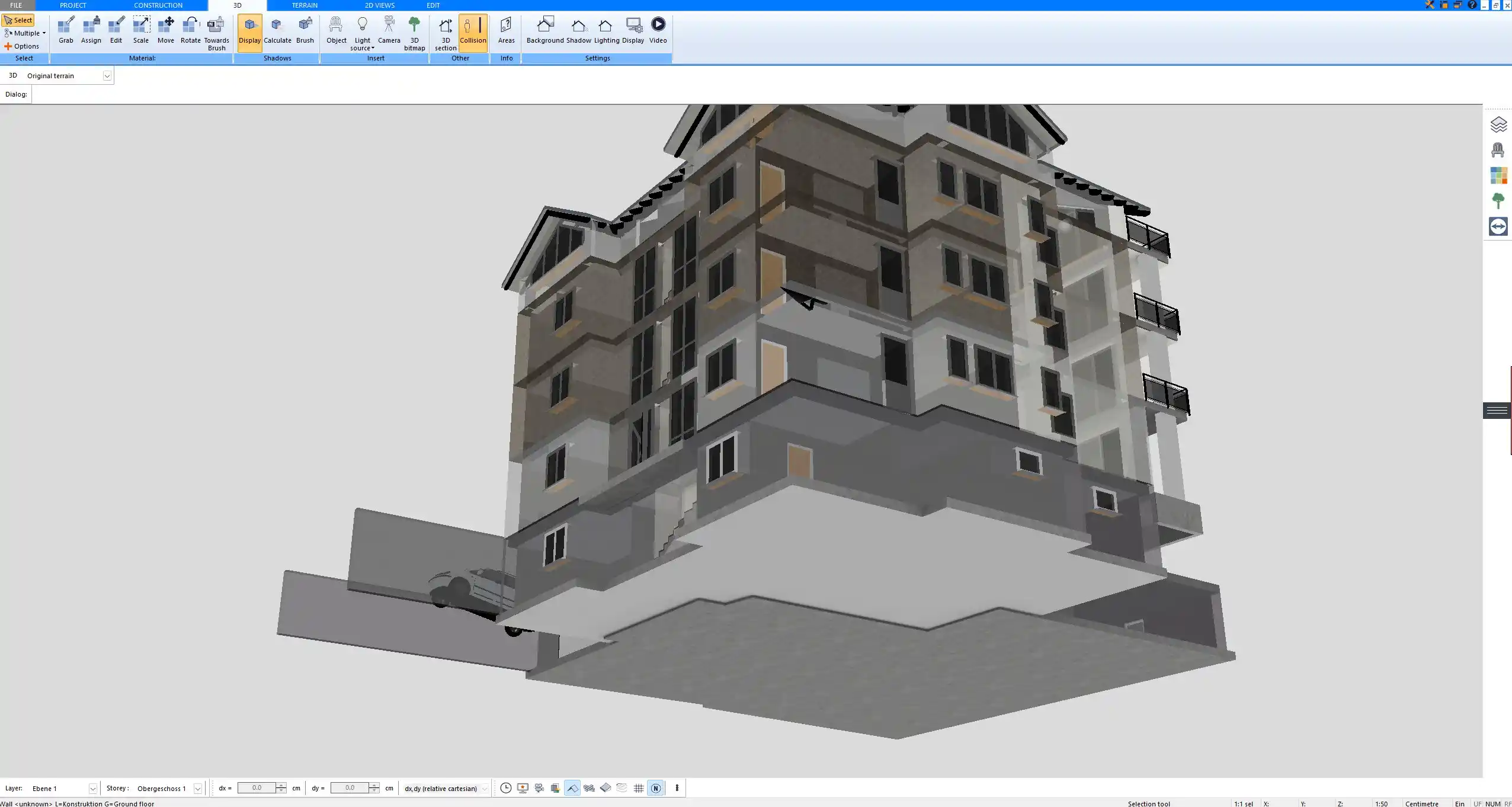Open the layers stack icon in right sidebar

pyautogui.click(x=1498, y=124)
